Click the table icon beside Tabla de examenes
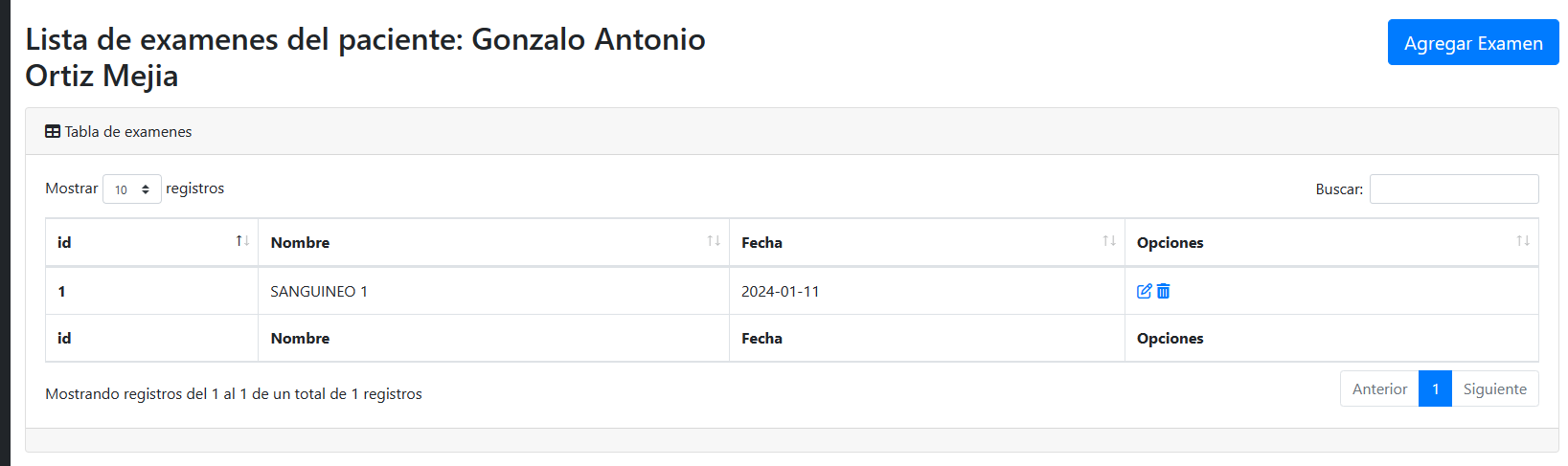 [53, 132]
